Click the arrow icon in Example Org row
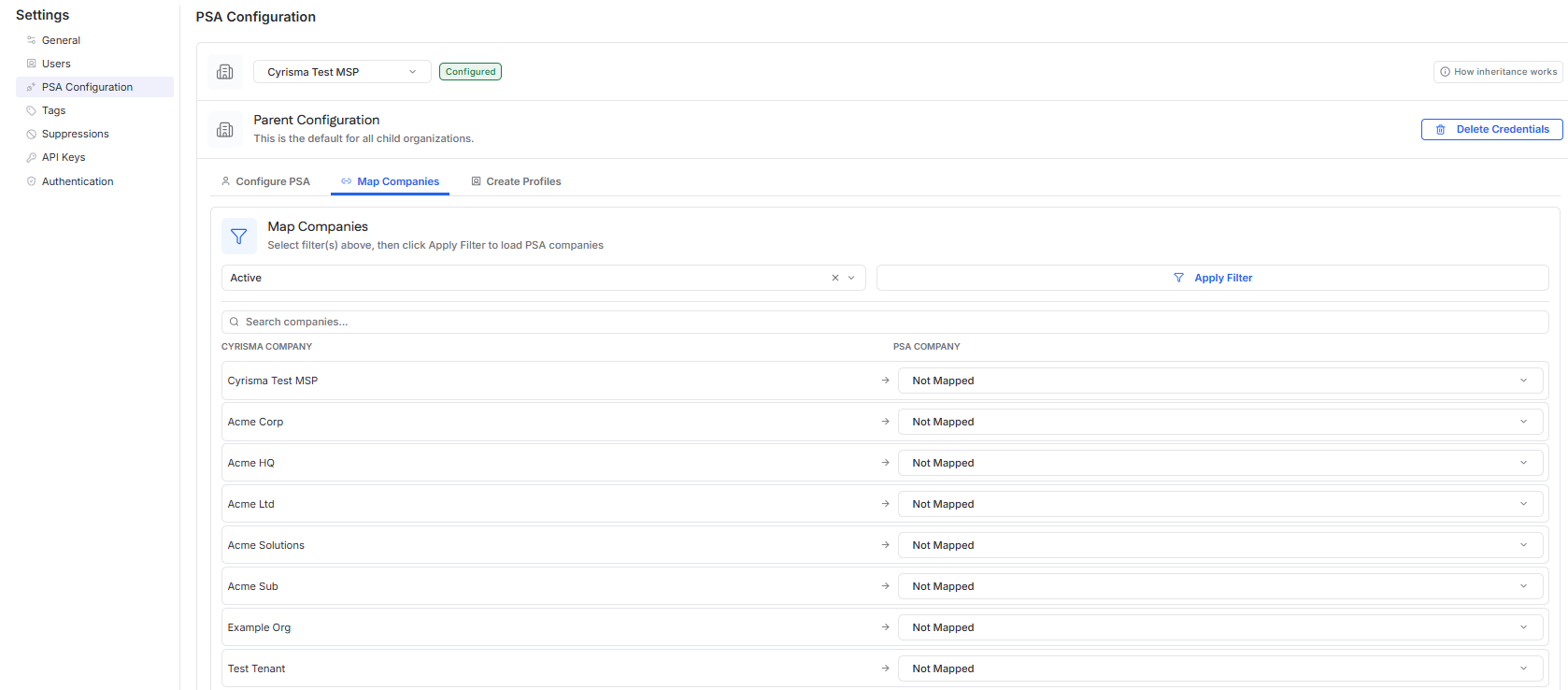 click(x=885, y=627)
